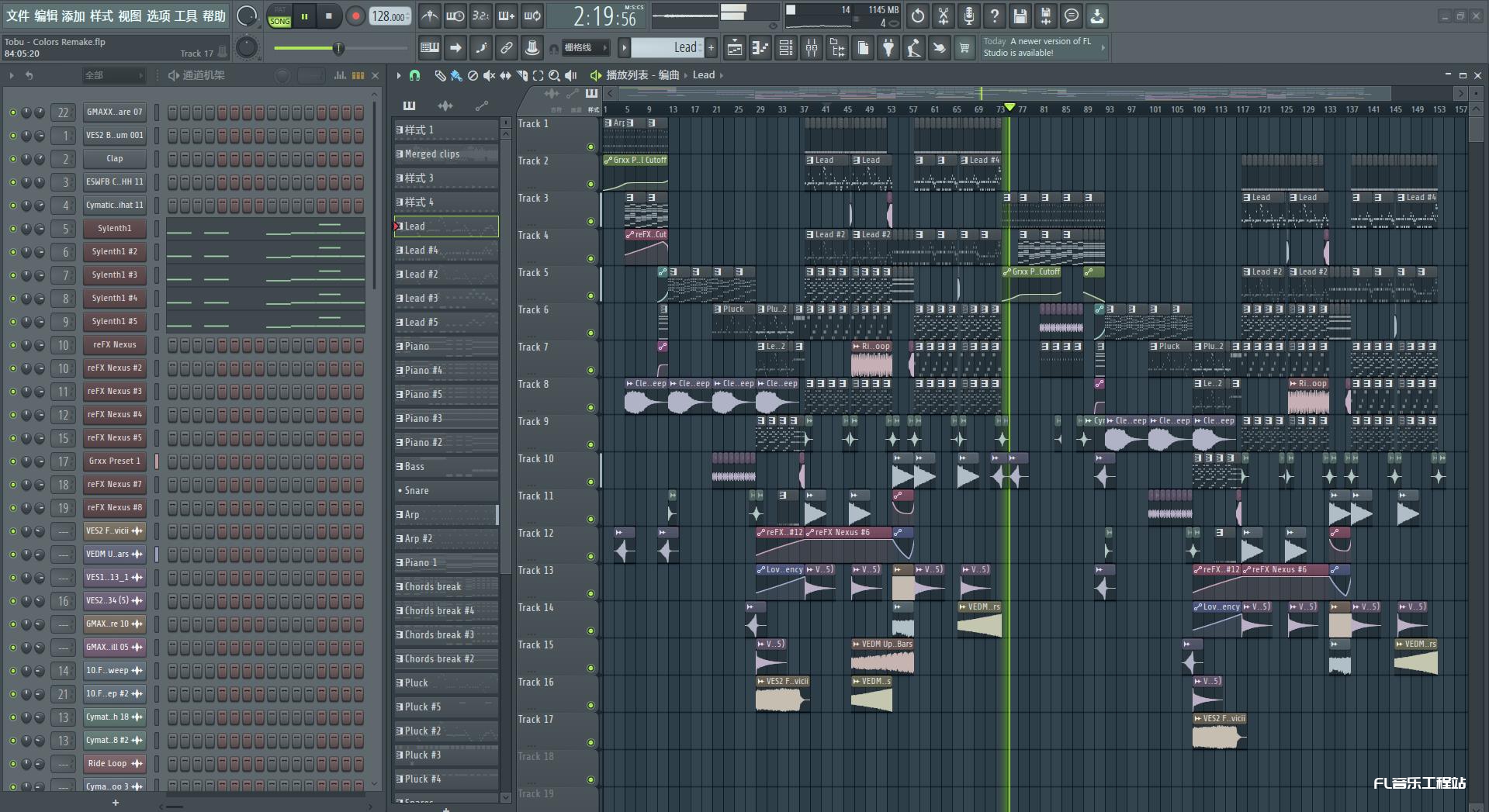Select the playlist draw pencil tool
This screenshot has height=812, width=1489.
pyautogui.click(x=440, y=75)
